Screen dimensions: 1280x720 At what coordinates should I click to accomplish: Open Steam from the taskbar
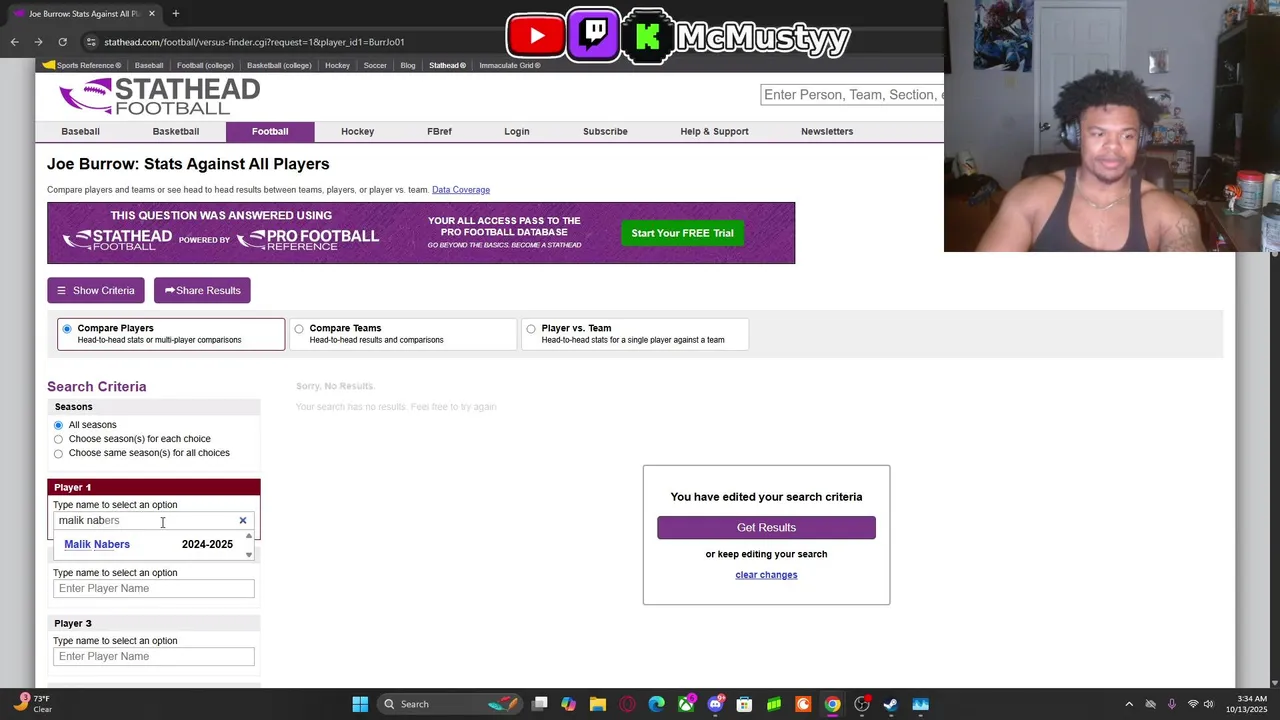coord(891,704)
